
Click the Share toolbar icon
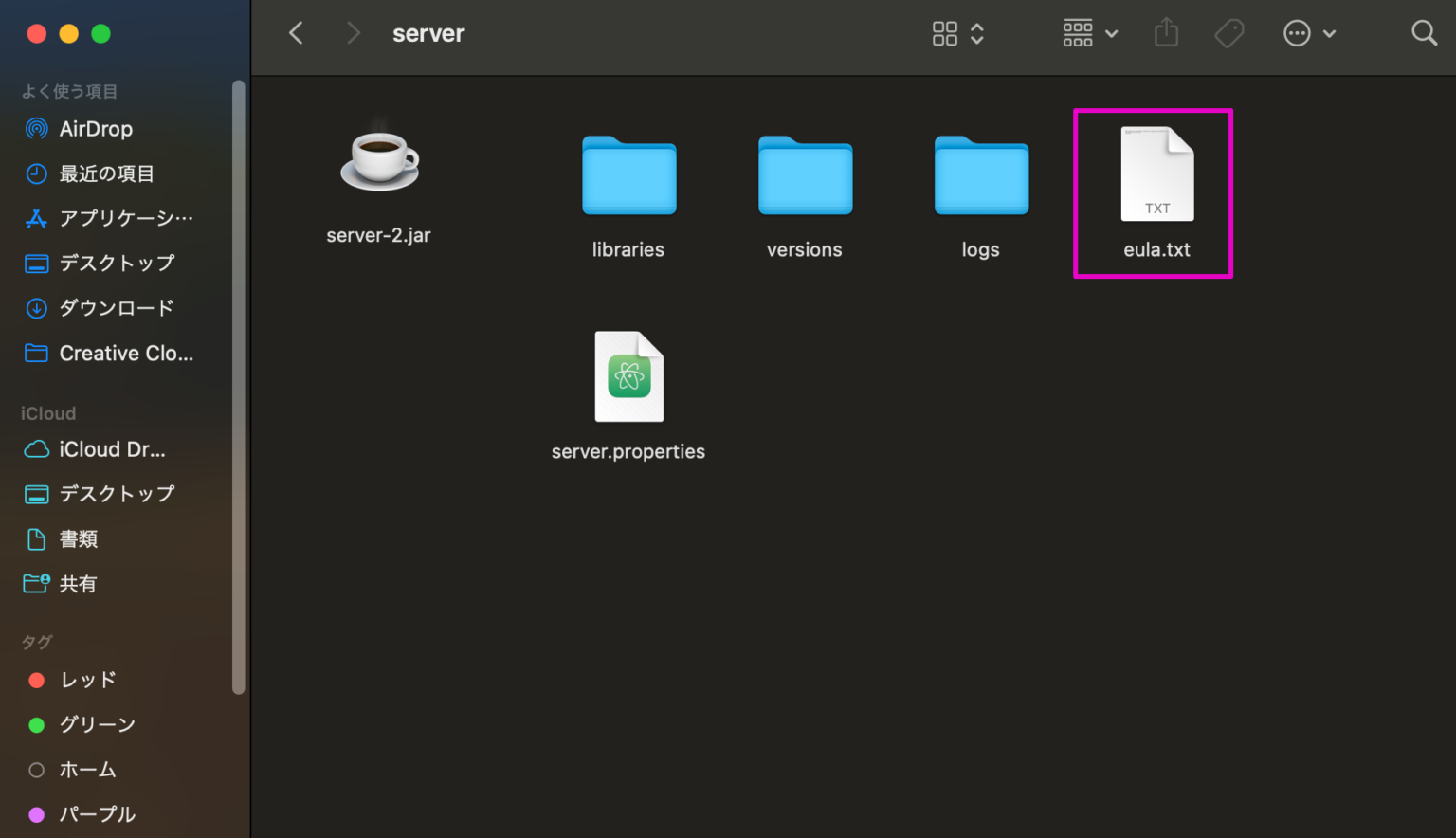click(x=1166, y=33)
